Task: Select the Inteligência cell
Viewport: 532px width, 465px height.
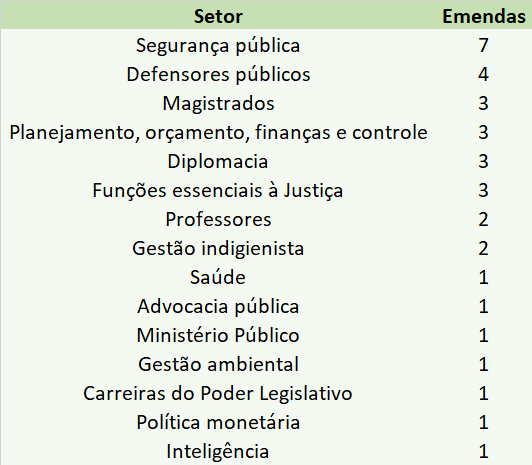Action: click(x=218, y=451)
